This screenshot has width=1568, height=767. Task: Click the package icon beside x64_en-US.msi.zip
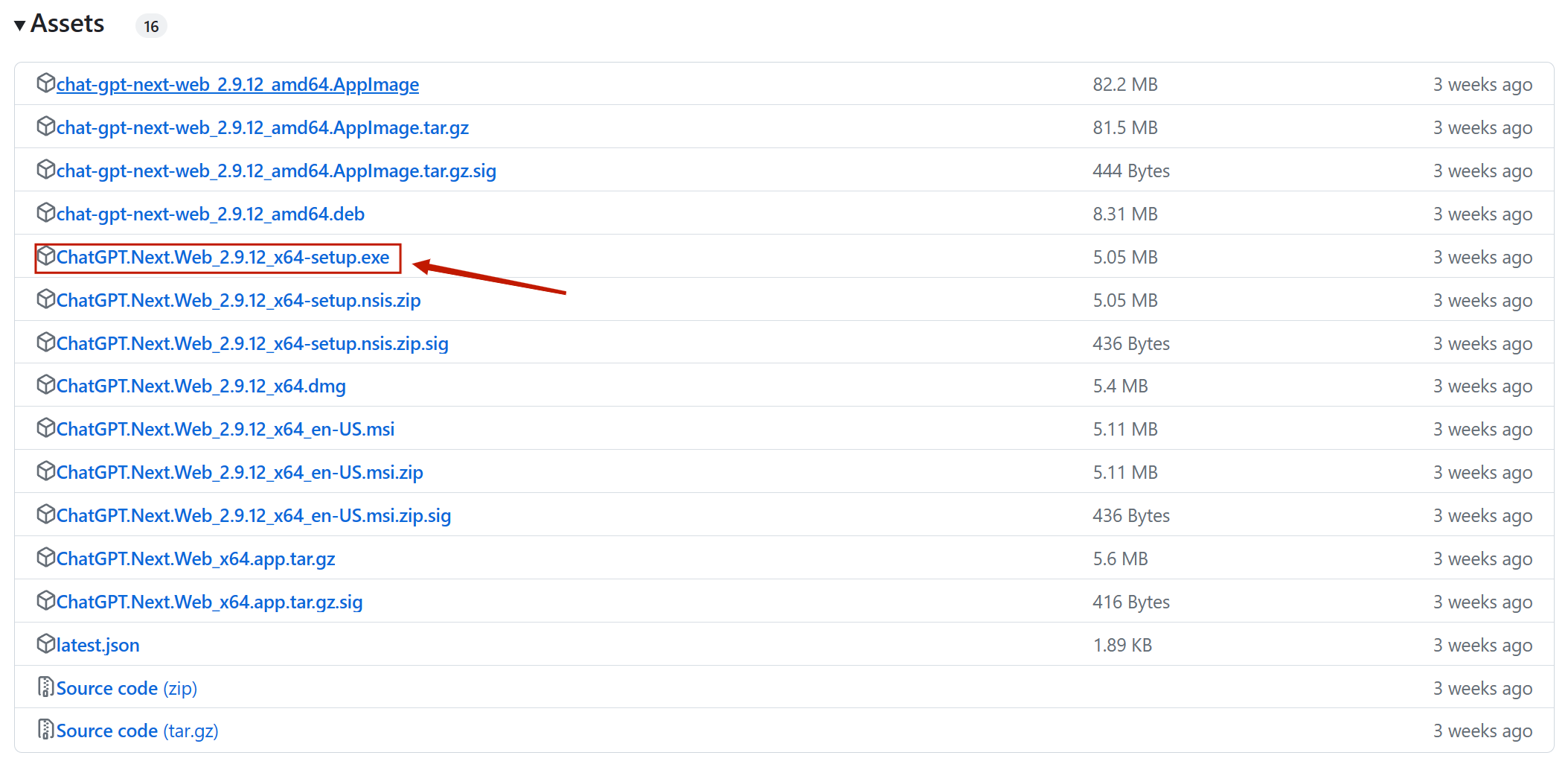pyautogui.click(x=46, y=471)
